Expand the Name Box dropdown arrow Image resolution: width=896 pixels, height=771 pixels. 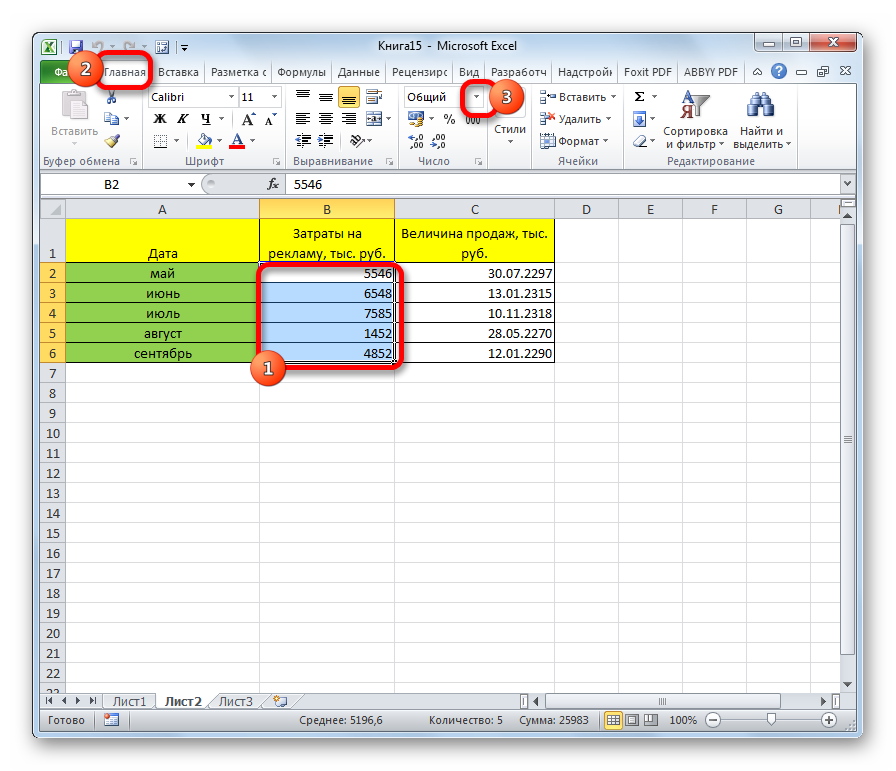[191, 185]
